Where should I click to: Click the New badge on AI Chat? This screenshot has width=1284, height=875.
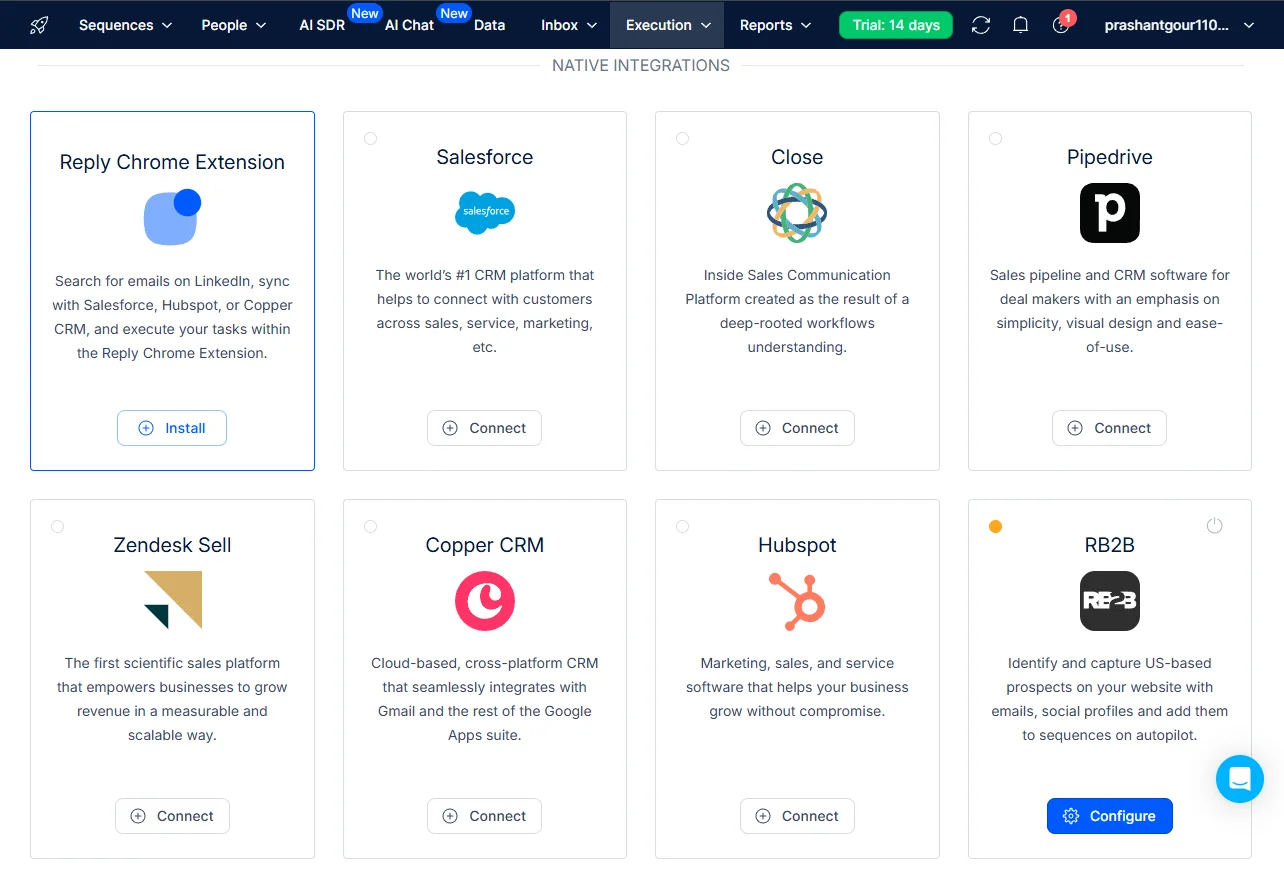tap(454, 14)
